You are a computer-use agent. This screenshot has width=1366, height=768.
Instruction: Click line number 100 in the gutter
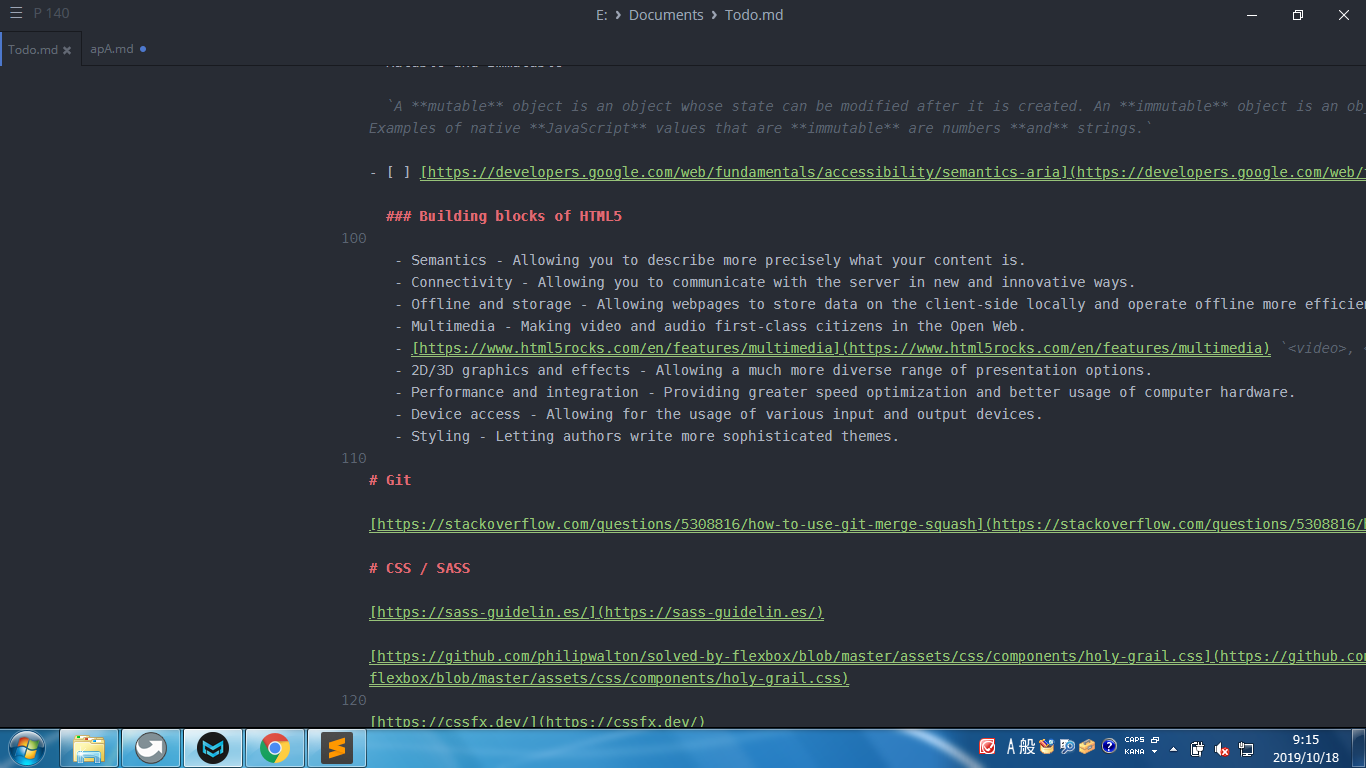pos(354,238)
